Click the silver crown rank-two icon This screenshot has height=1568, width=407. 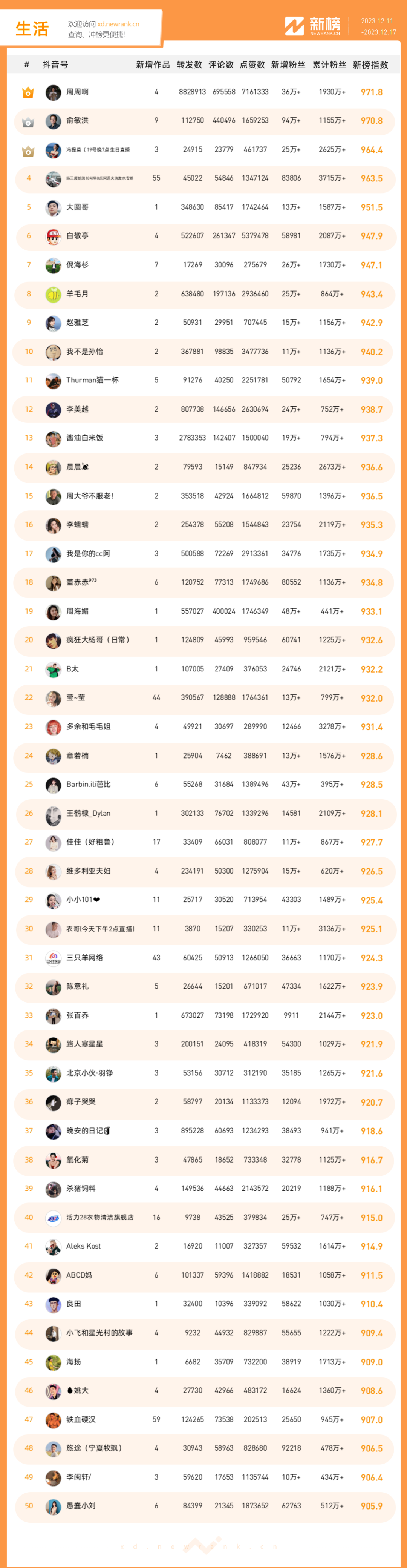[28, 122]
